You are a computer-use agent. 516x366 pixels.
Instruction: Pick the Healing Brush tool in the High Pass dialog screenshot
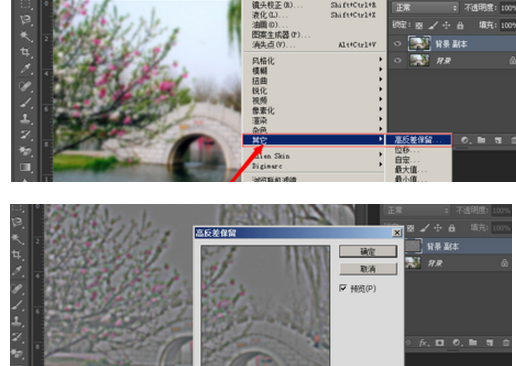17,289
